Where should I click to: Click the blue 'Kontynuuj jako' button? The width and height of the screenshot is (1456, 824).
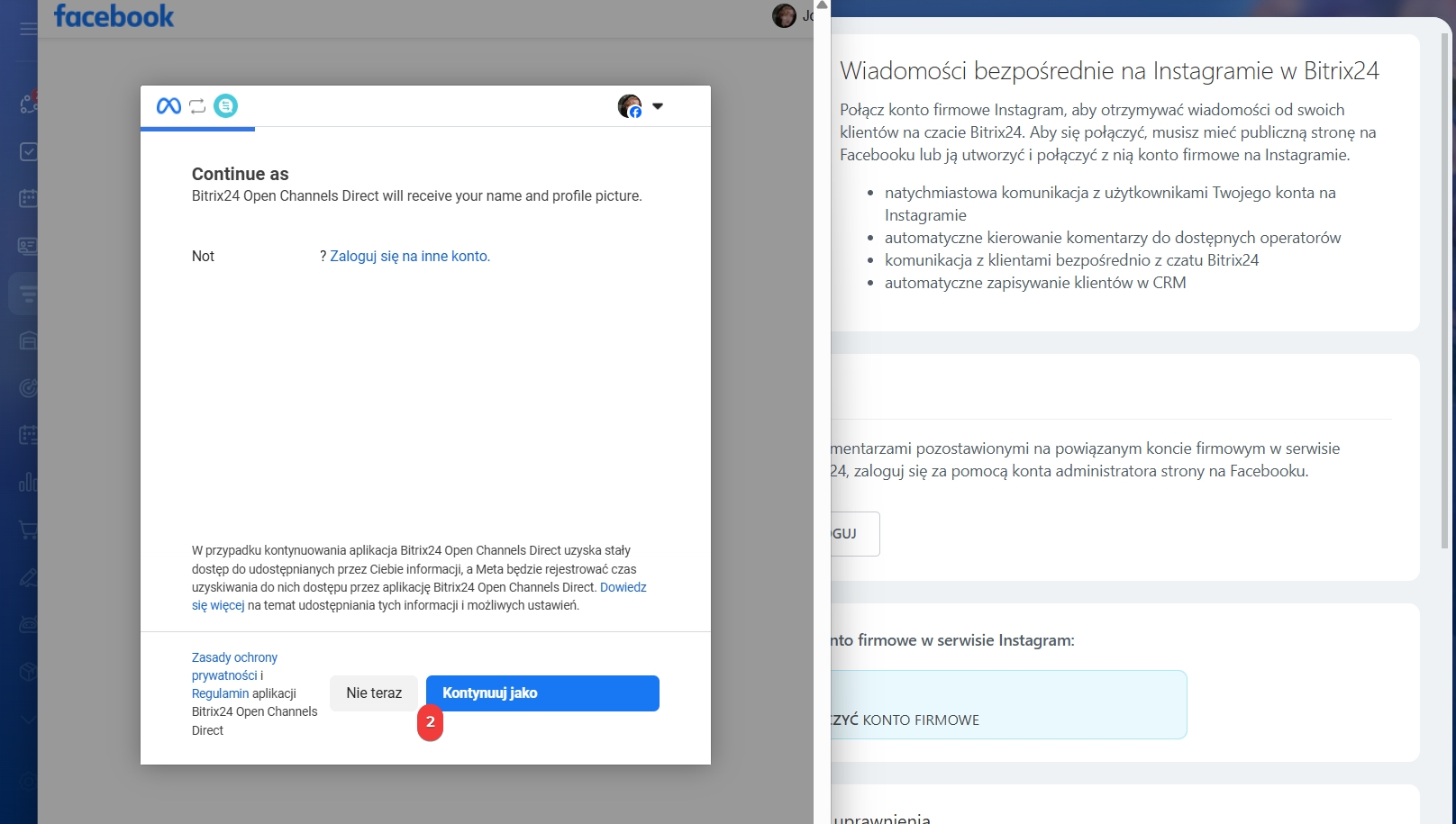point(542,693)
